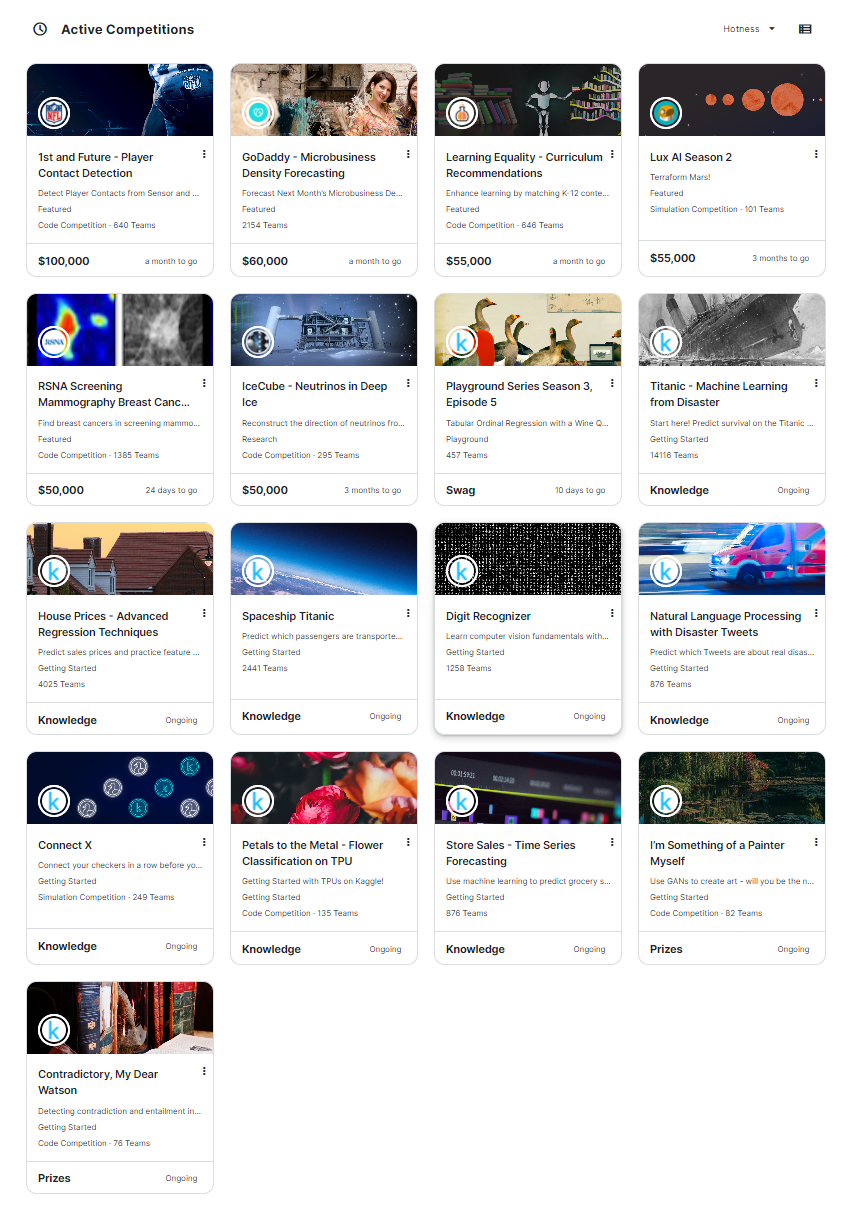Open the House Prices - Advanced Regression Techniques link
Image resolution: width=860 pixels, height=1208 pixels.
[x=103, y=624]
